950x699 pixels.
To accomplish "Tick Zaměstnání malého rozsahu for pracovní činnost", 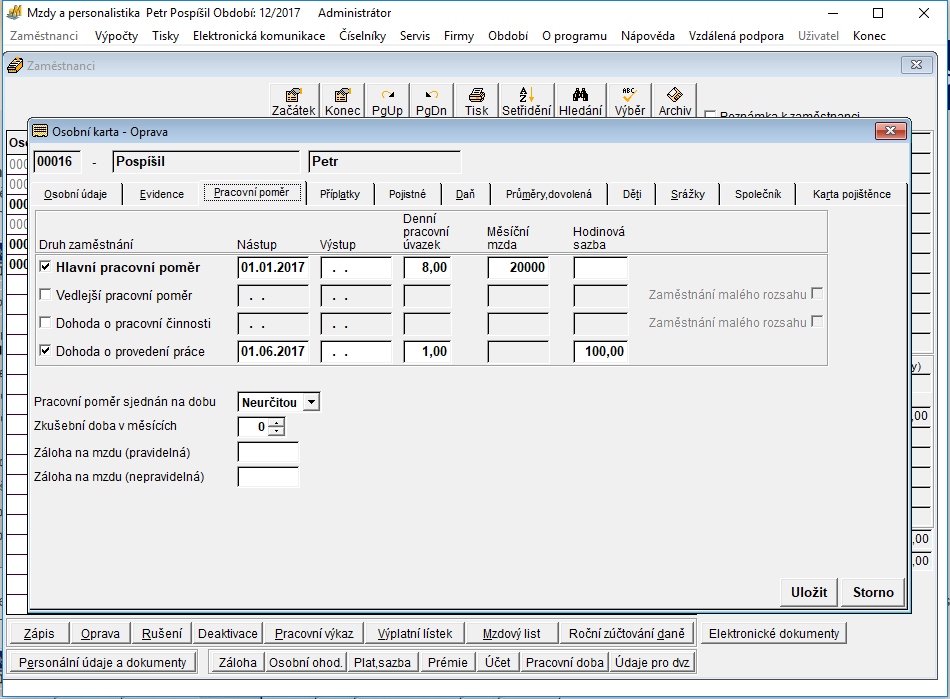I will [817, 322].
